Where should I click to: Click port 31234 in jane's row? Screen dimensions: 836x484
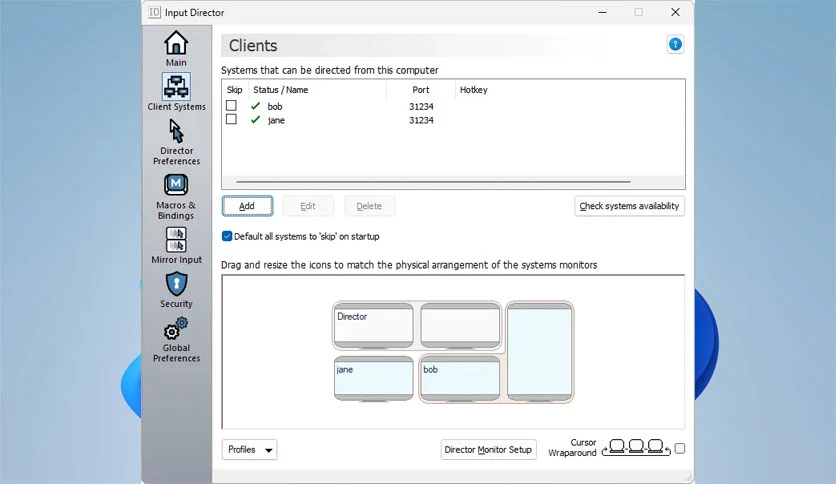421,120
